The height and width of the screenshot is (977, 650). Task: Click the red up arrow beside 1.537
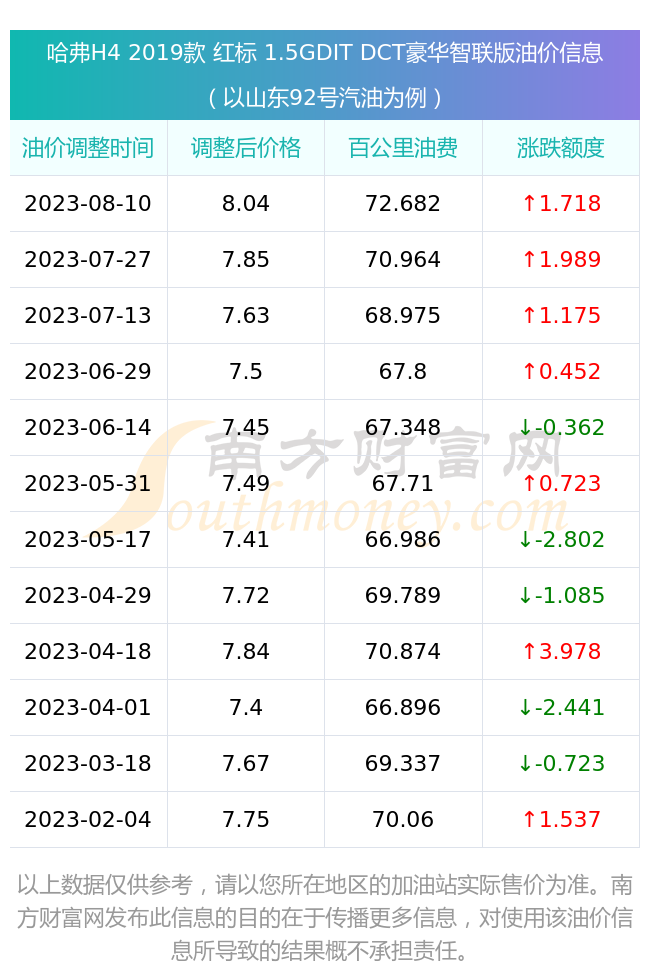(529, 820)
